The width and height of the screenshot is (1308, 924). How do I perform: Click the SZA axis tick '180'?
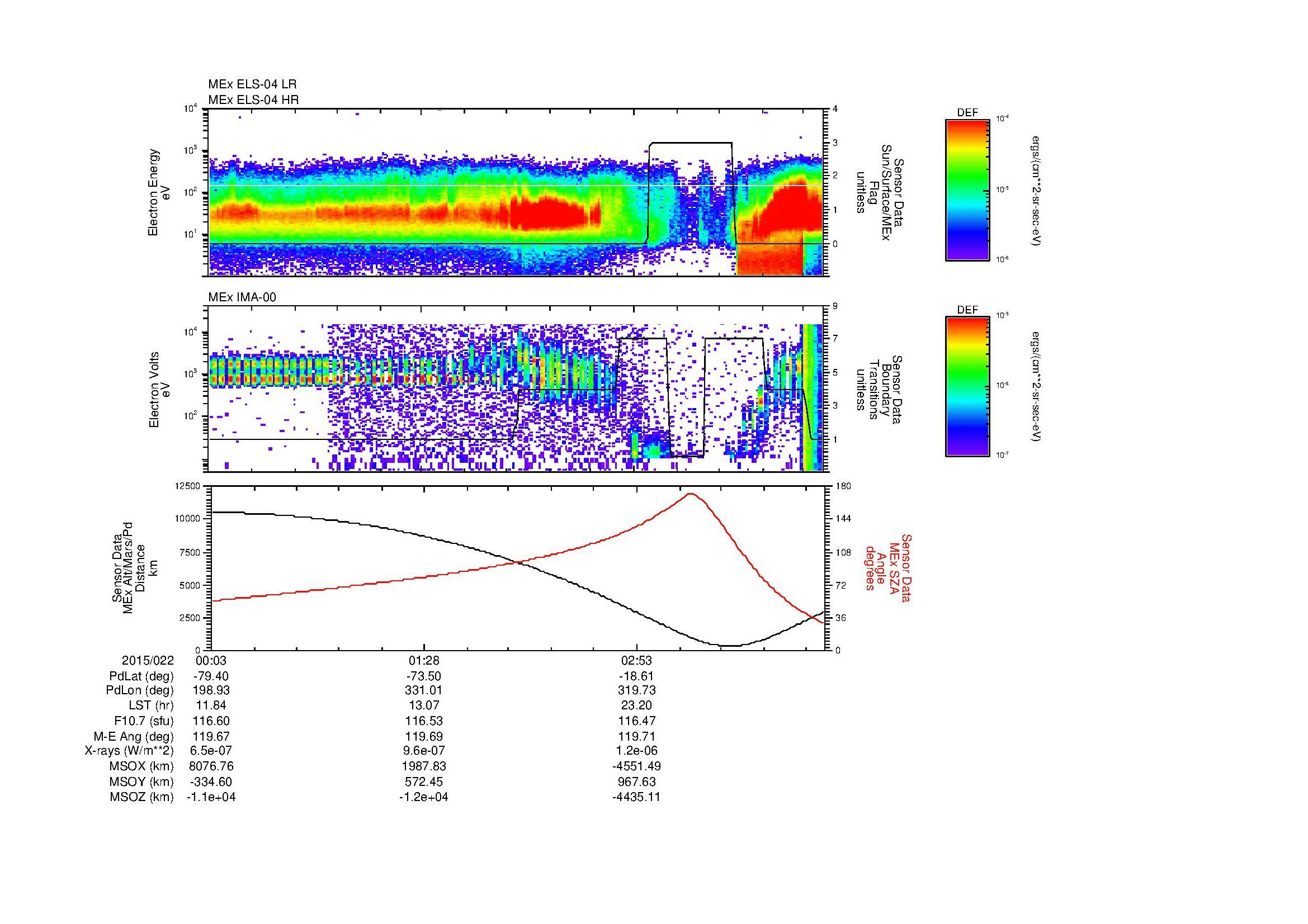click(x=844, y=486)
